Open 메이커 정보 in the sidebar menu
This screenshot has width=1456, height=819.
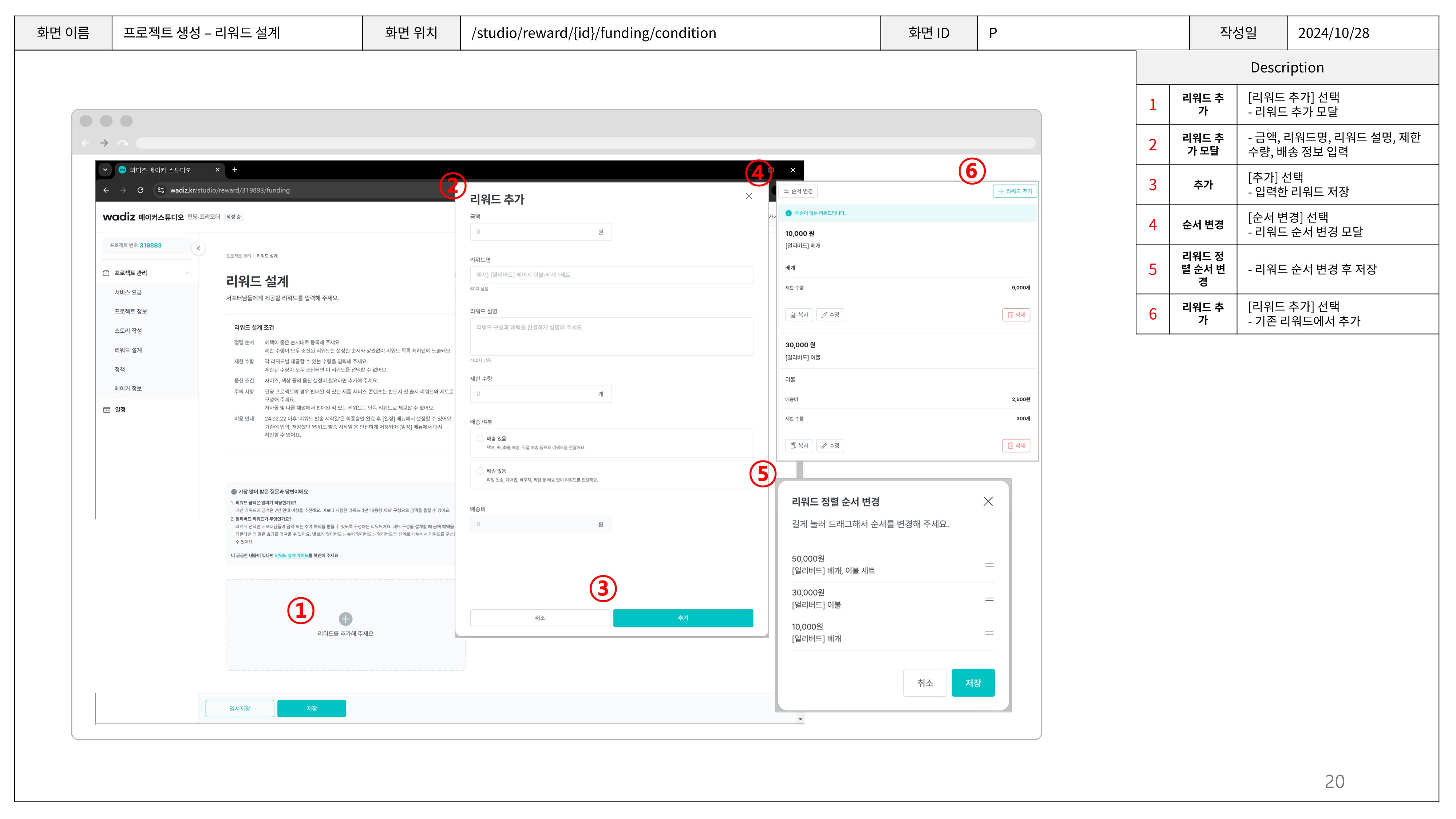click(128, 388)
